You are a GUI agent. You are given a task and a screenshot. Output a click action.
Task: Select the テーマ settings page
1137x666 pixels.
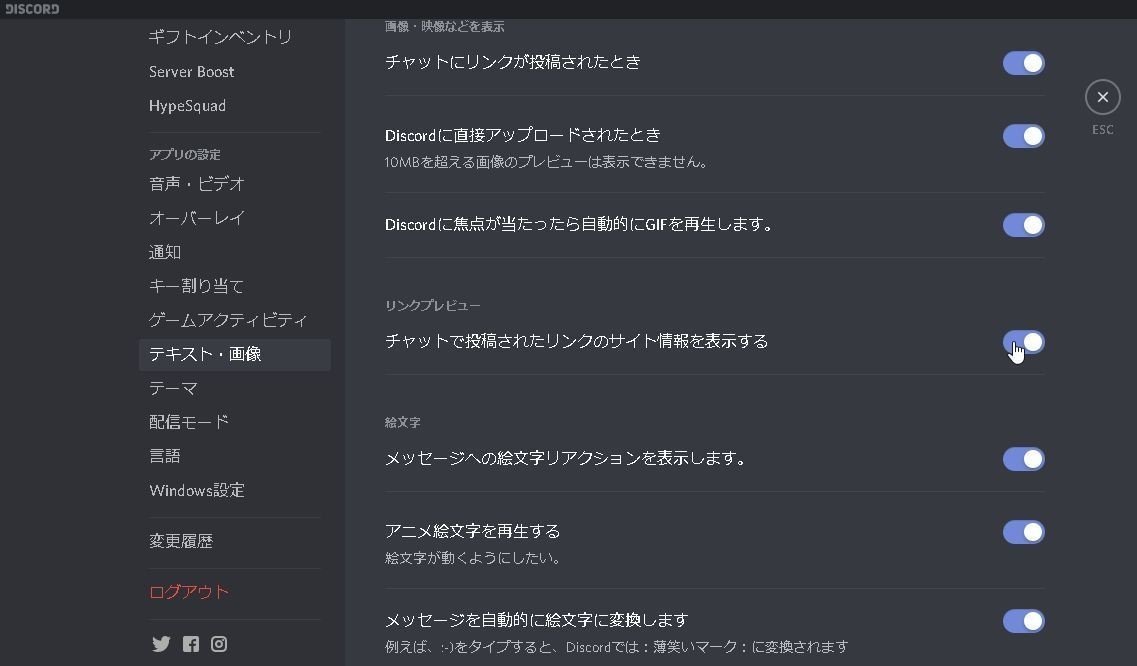pos(173,388)
